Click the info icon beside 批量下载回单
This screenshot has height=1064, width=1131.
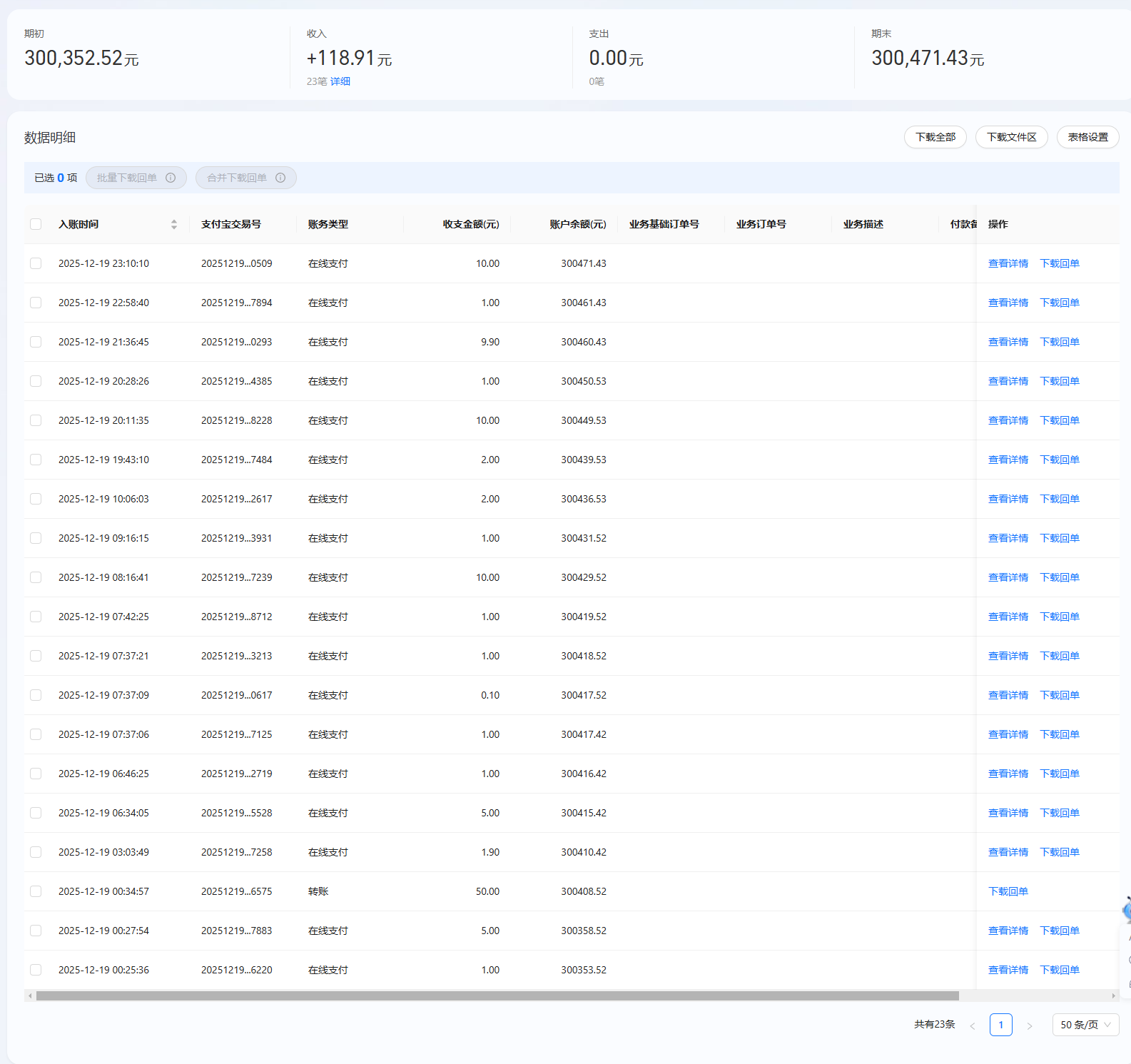171,178
